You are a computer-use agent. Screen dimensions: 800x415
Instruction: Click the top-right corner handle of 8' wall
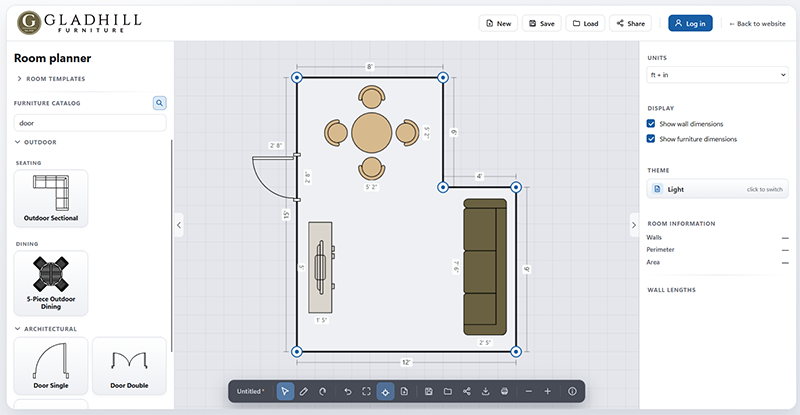pyautogui.click(x=443, y=78)
